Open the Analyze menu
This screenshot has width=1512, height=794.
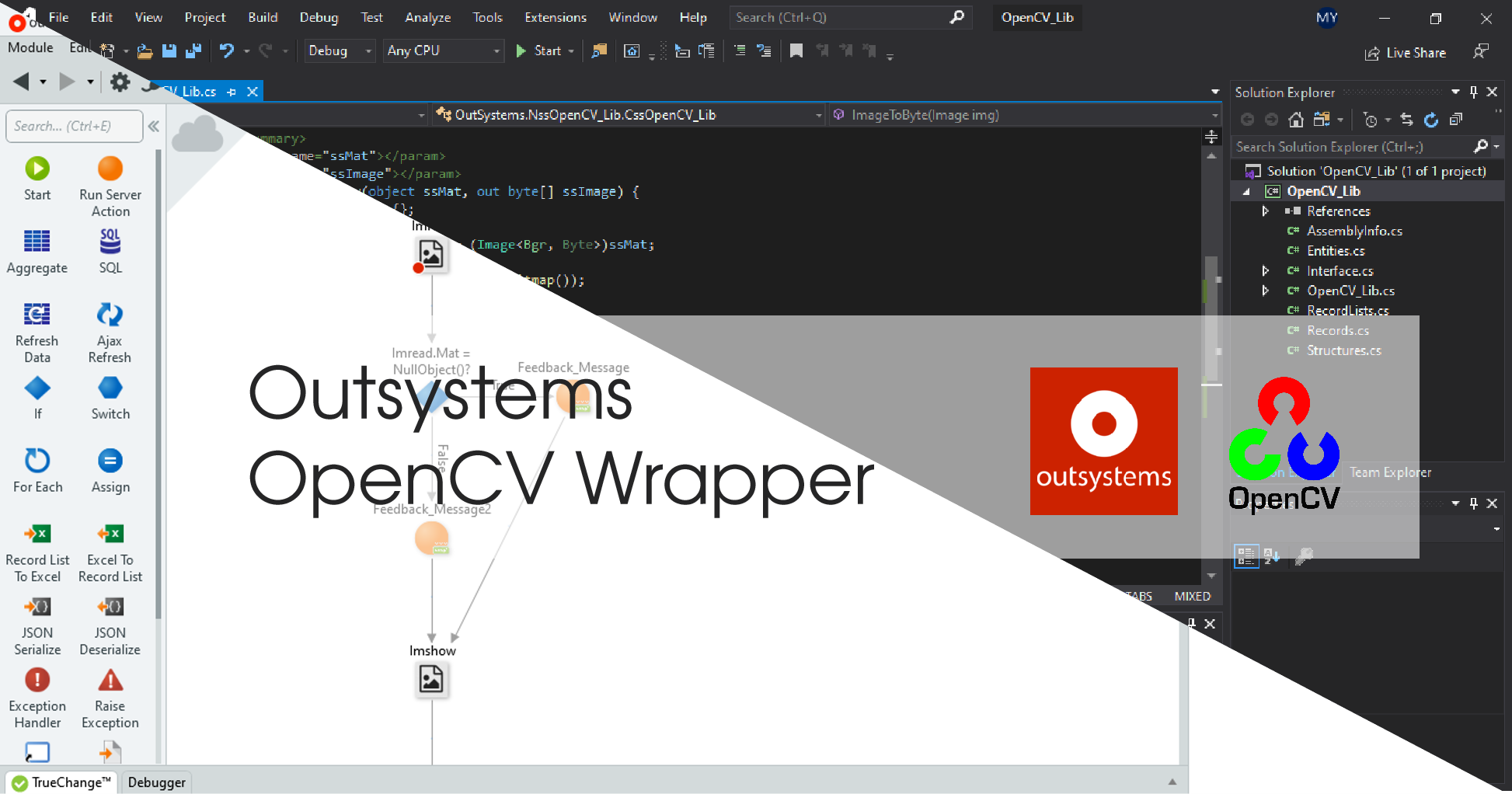pyautogui.click(x=428, y=17)
